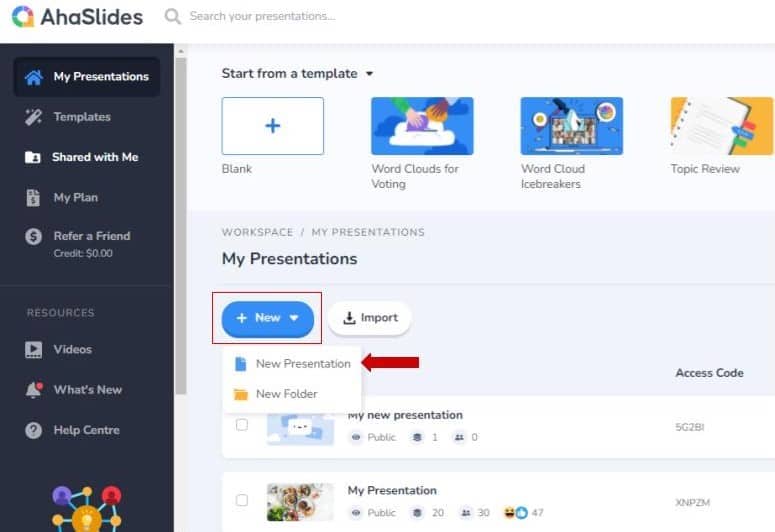Focus the Search your presentations field
The width and height of the screenshot is (775, 532).
(x=262, y=16)
